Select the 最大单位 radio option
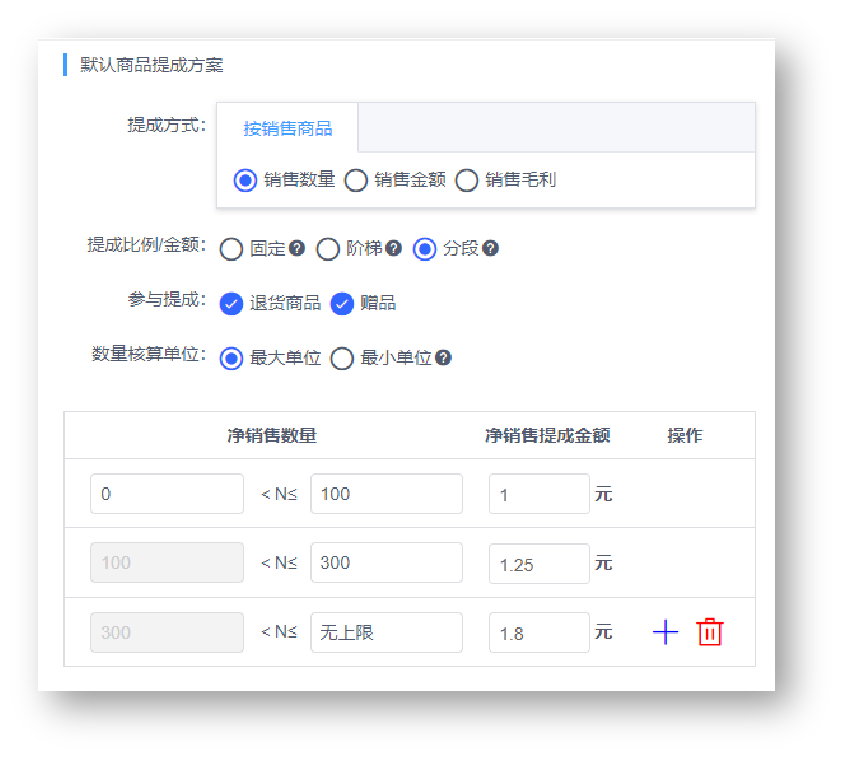Viewport: 843px width, 759px height. tap(231, 359)
